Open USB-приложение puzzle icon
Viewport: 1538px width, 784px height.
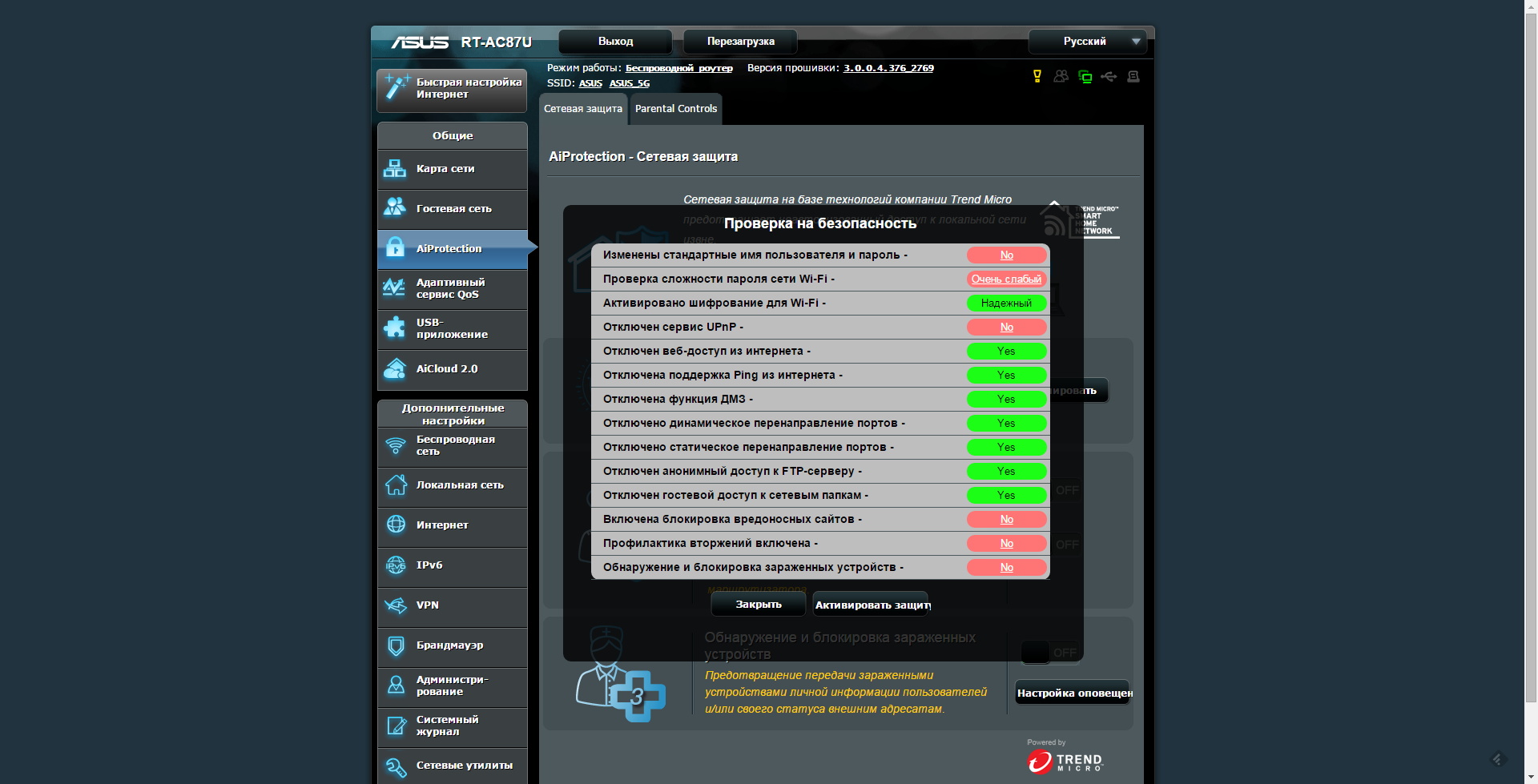[x=395, y=328]
